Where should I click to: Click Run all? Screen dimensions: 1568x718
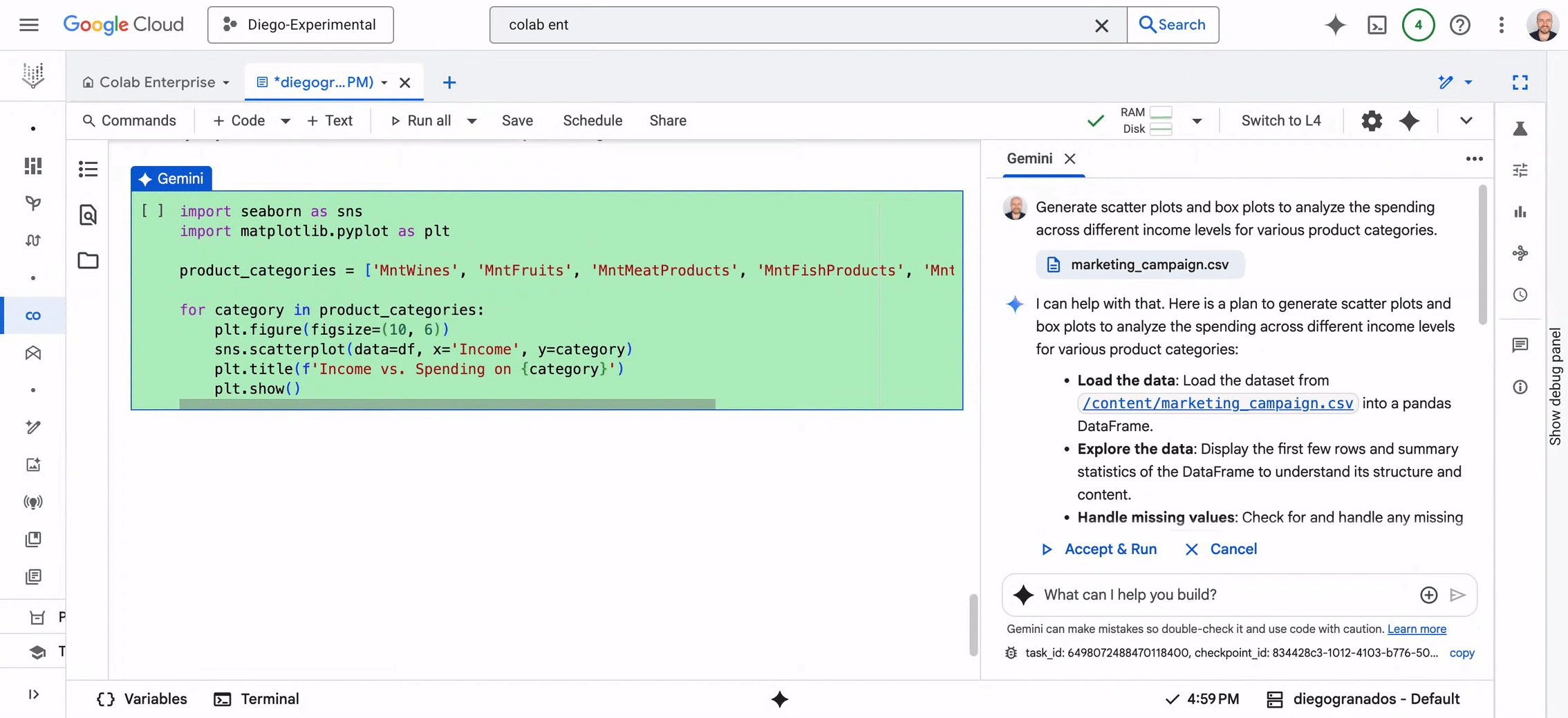tap(421, 120)
